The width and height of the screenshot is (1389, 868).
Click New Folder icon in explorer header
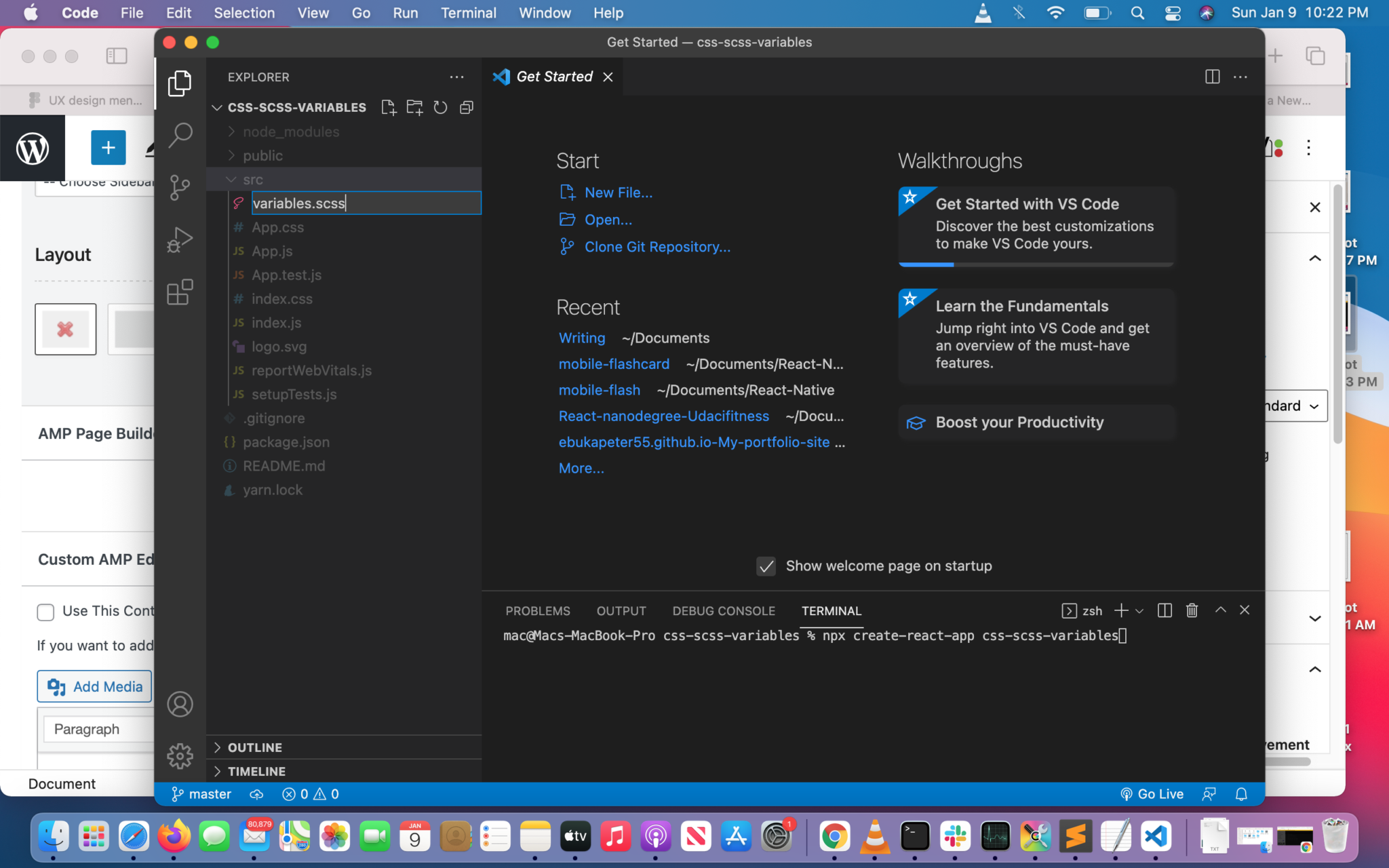pyautogui.click(x=414, y=107)
